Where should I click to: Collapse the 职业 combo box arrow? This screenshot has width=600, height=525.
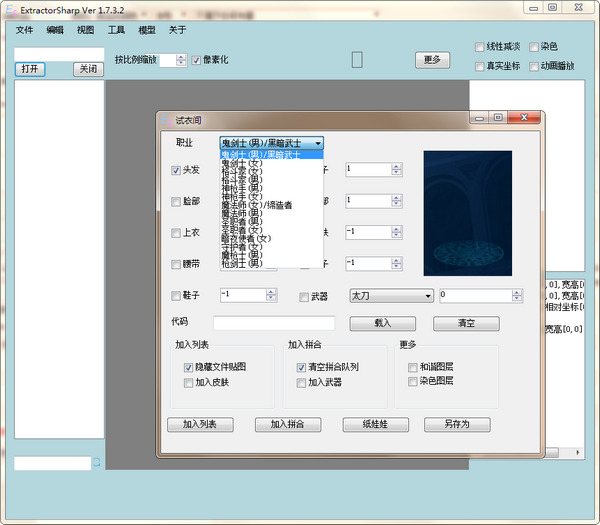click(x=318, y=143)
